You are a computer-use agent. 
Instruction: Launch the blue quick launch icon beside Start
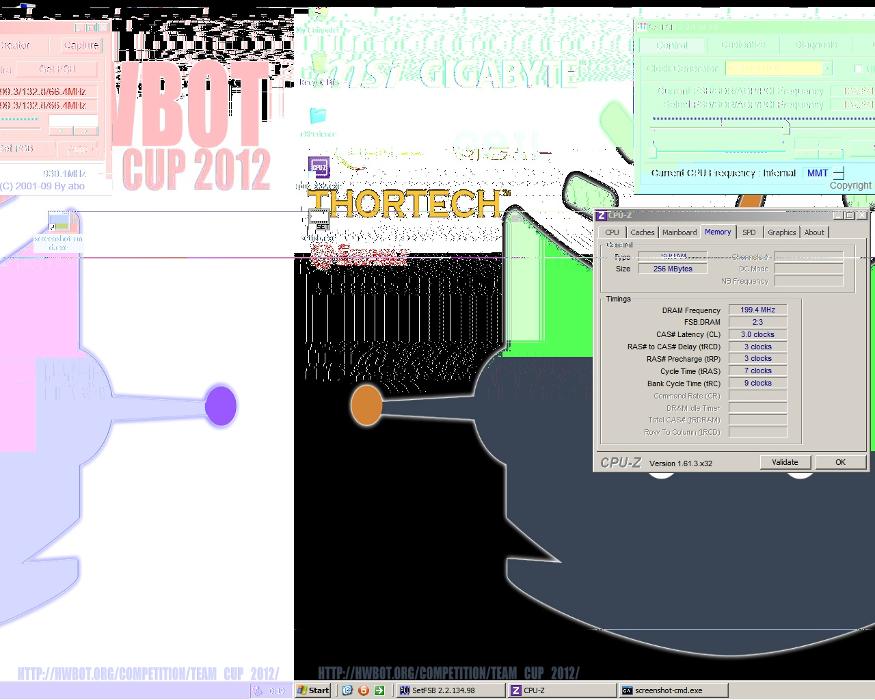coord(347,691)
